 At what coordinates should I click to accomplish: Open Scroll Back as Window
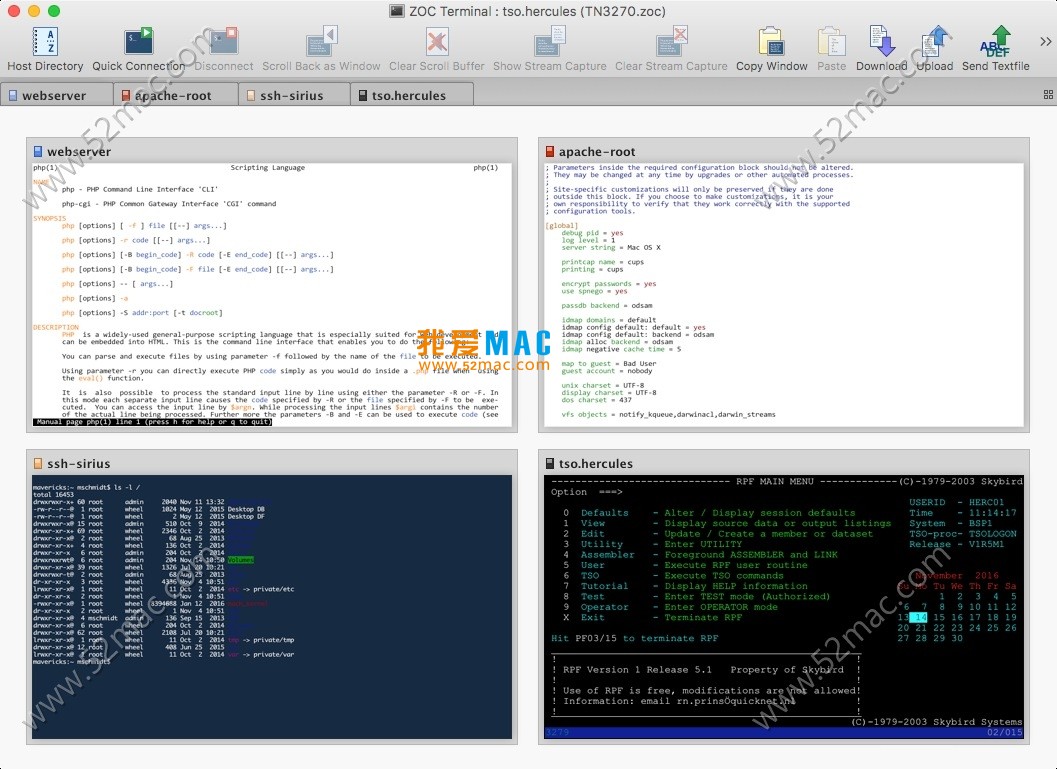[x=321, y=49]
